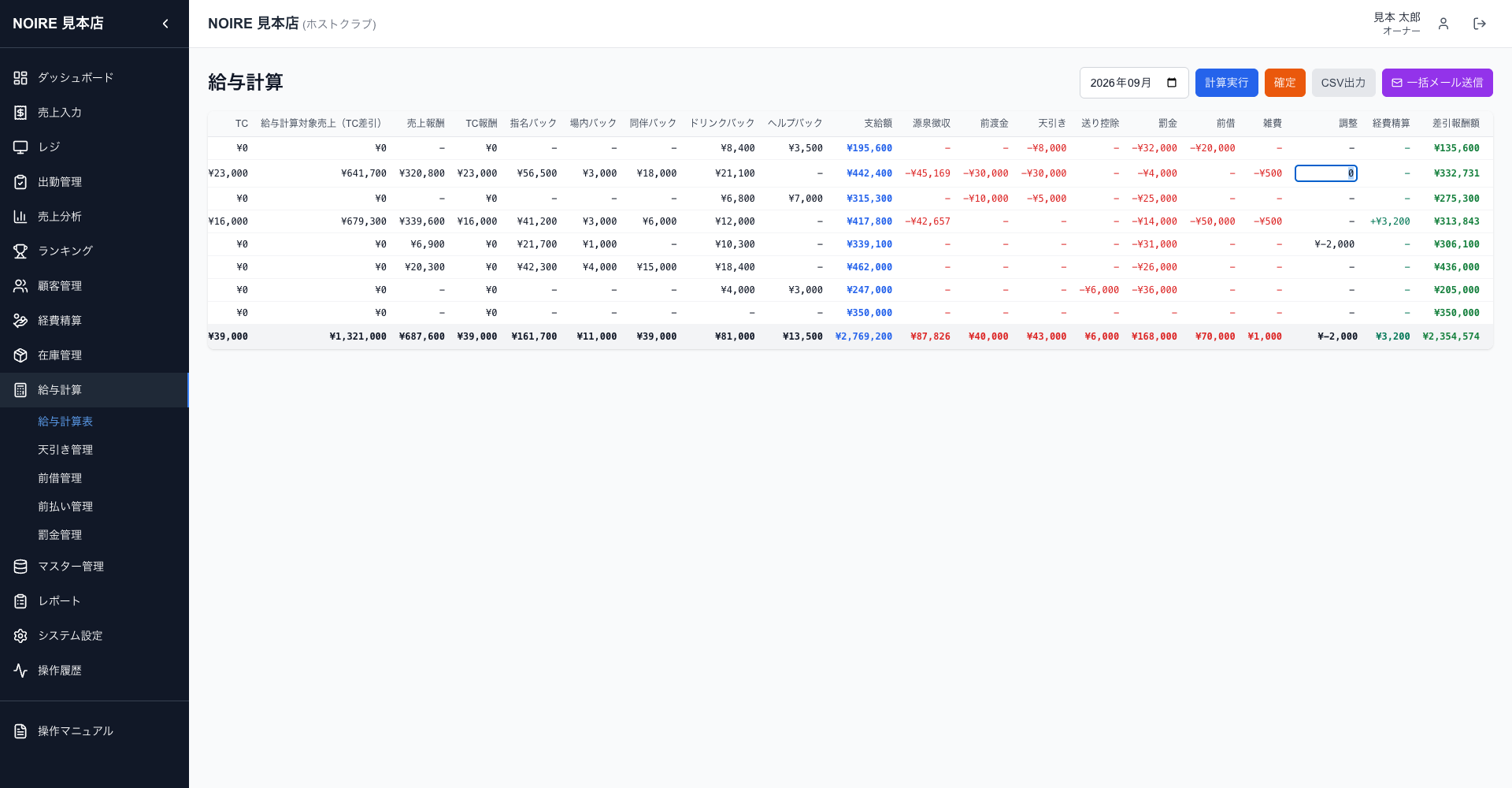Click the +¥3,200 経費精算 cell
The image size is (1512, 788).
tap(1389, 221)
